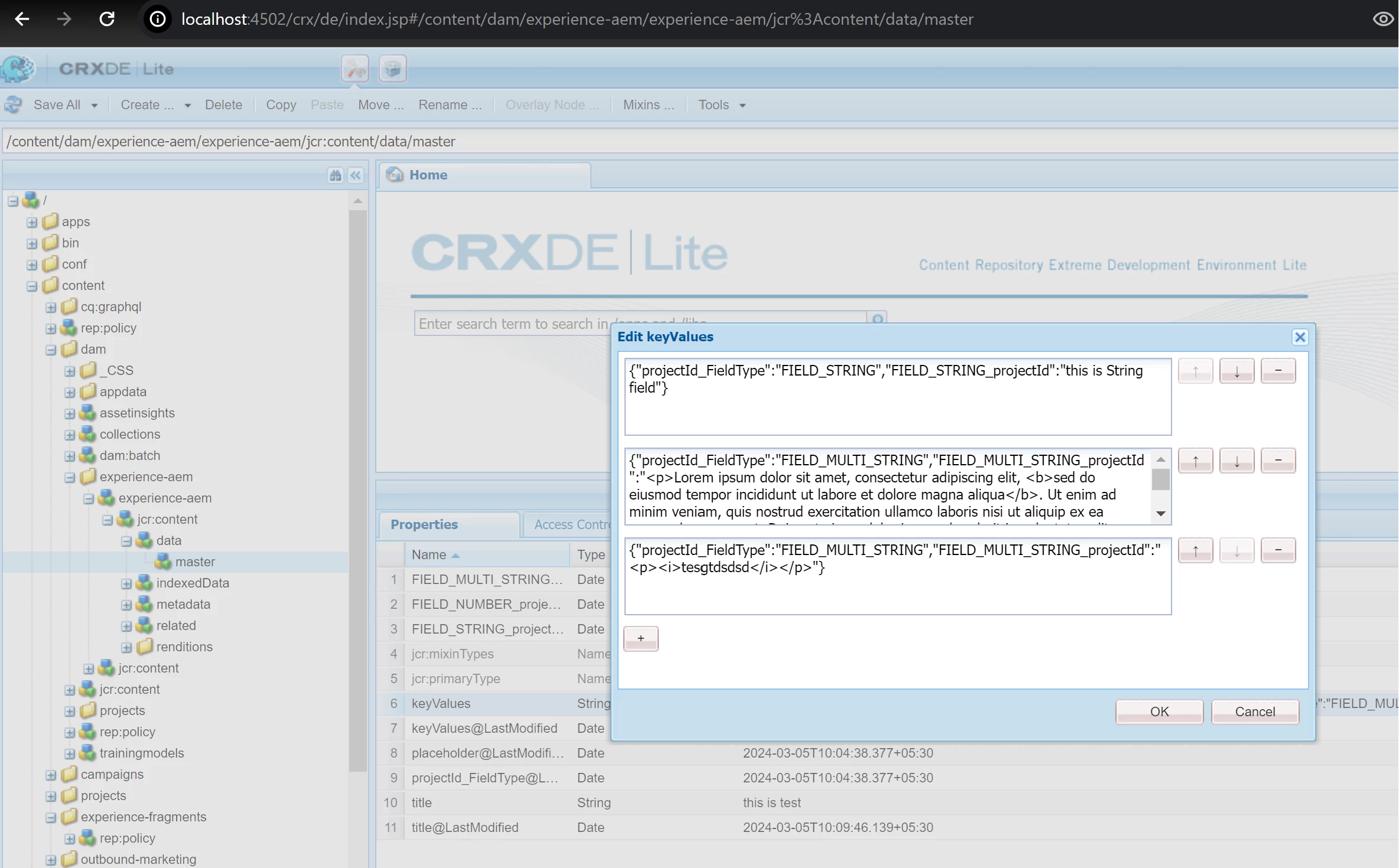Click Mixins in the toolbar
Screen dimensions: 1399x868
point(648,105)
